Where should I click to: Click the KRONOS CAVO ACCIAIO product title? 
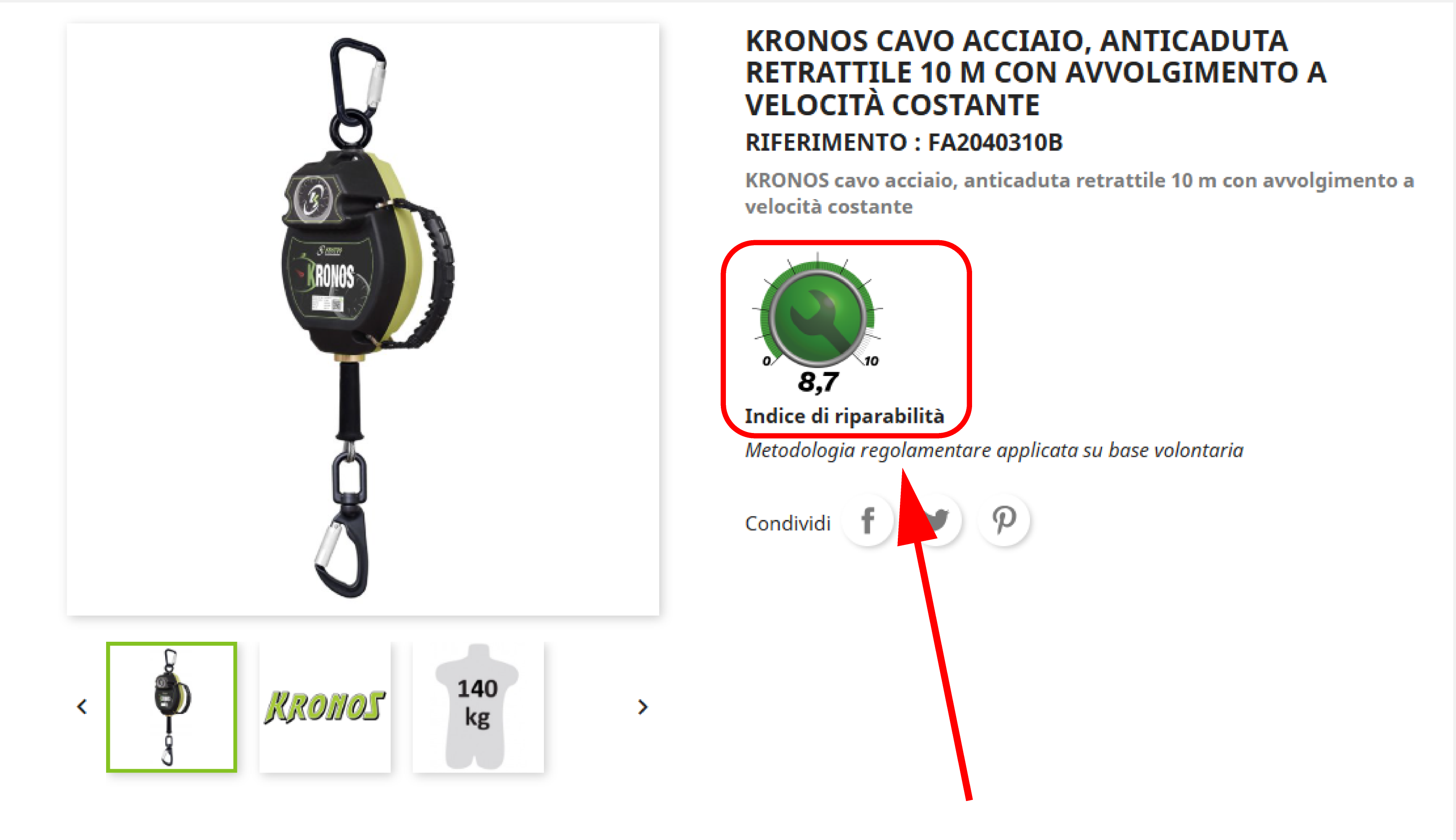coord(1036,73)
